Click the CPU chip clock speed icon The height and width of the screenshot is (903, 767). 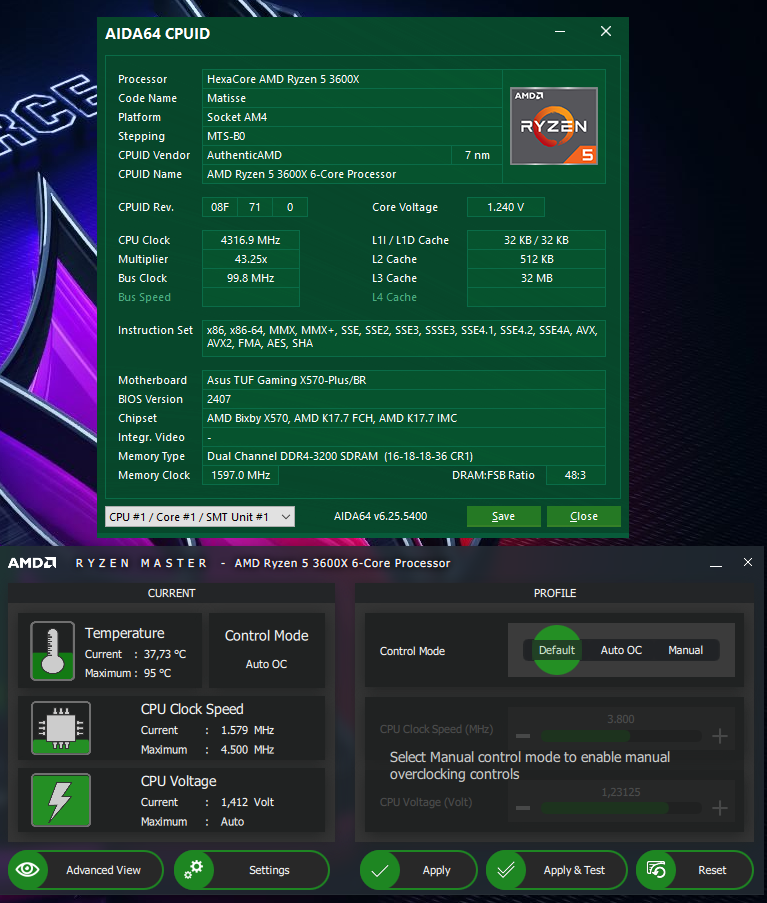61,728
